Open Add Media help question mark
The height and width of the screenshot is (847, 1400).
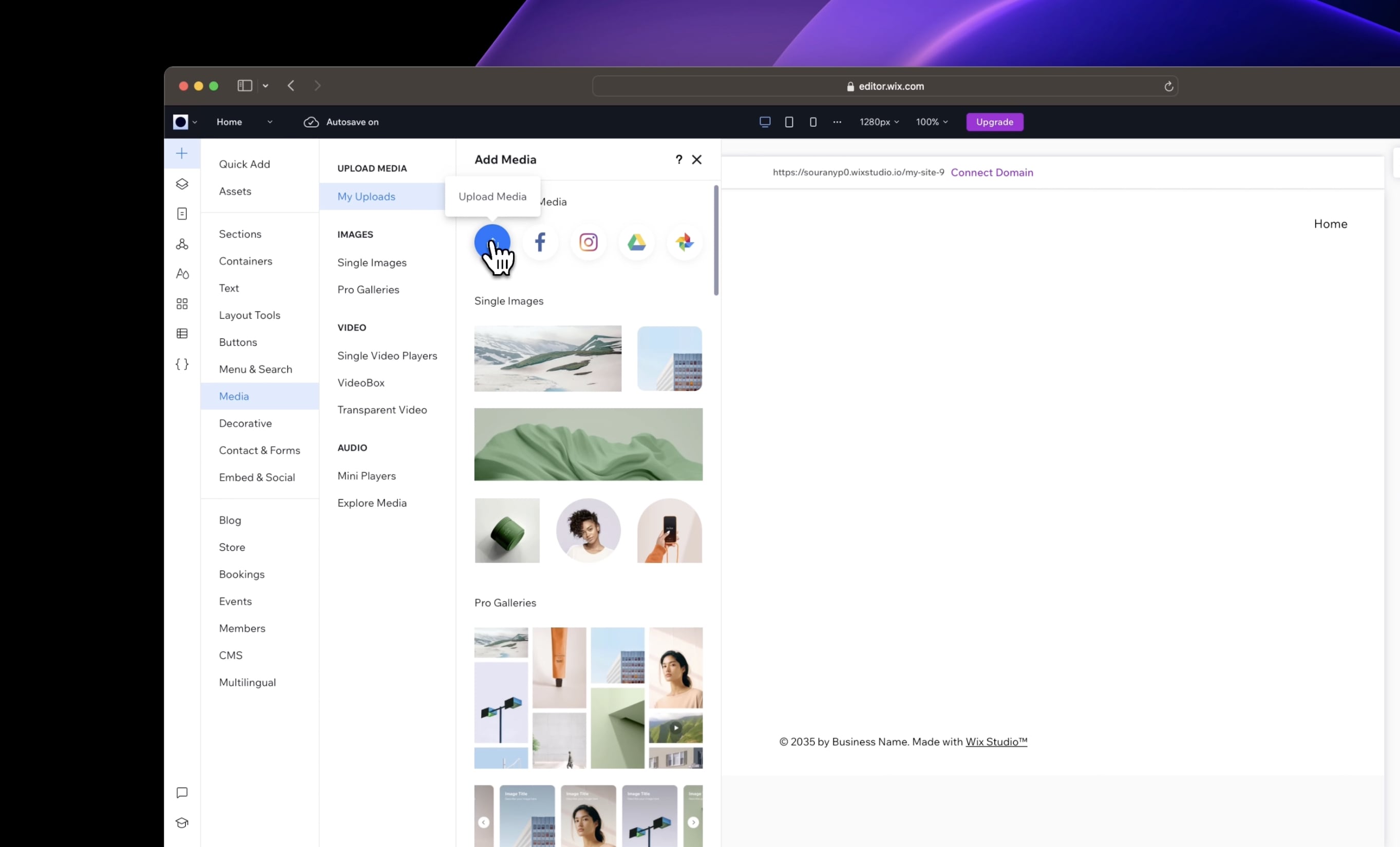coord(678,160)
